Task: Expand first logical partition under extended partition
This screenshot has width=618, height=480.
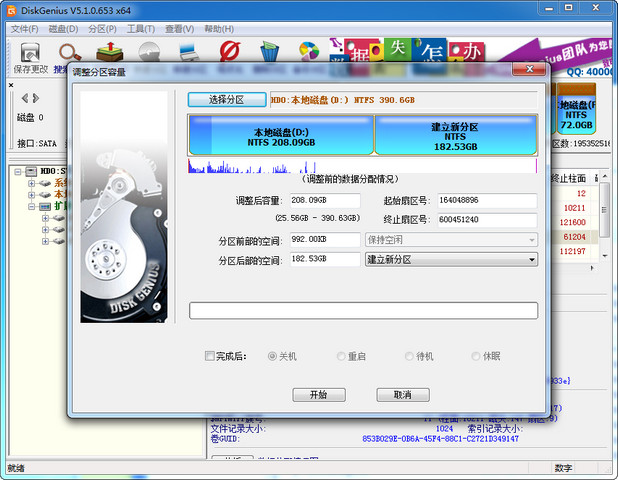Action: 45,218
